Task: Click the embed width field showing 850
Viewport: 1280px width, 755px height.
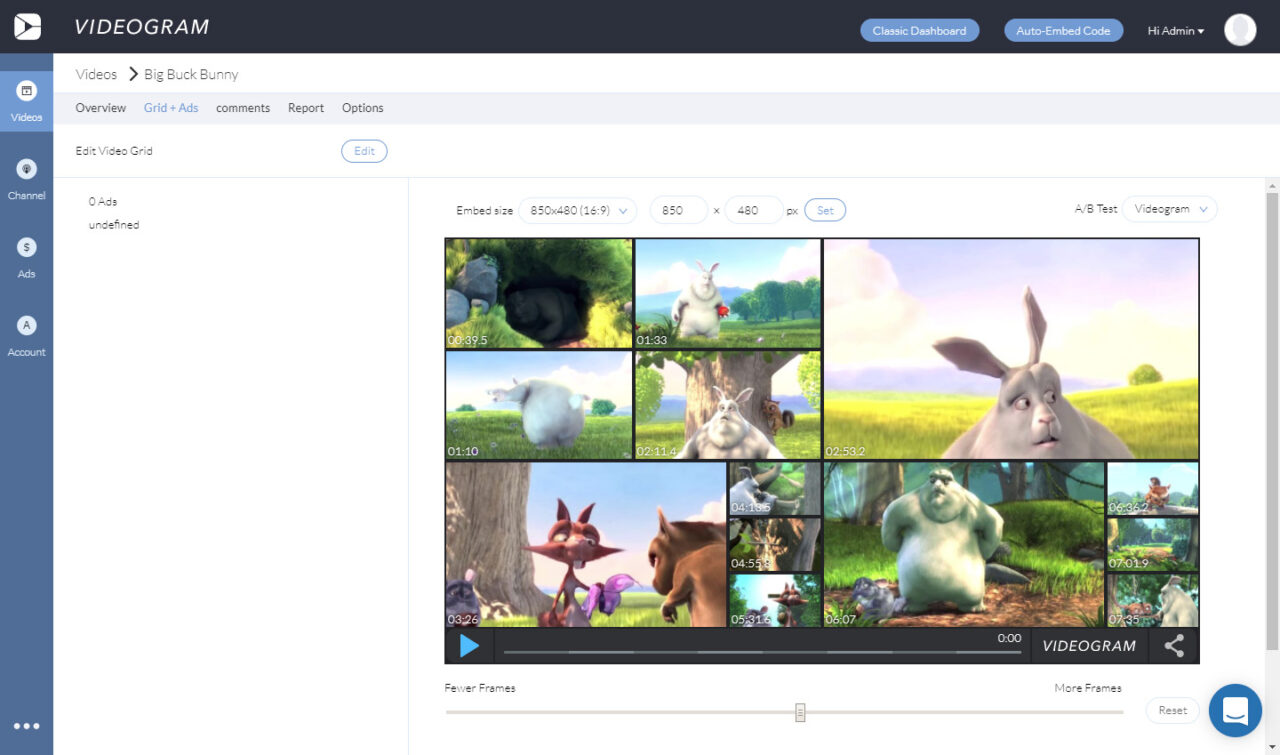Action: point(678,210)
